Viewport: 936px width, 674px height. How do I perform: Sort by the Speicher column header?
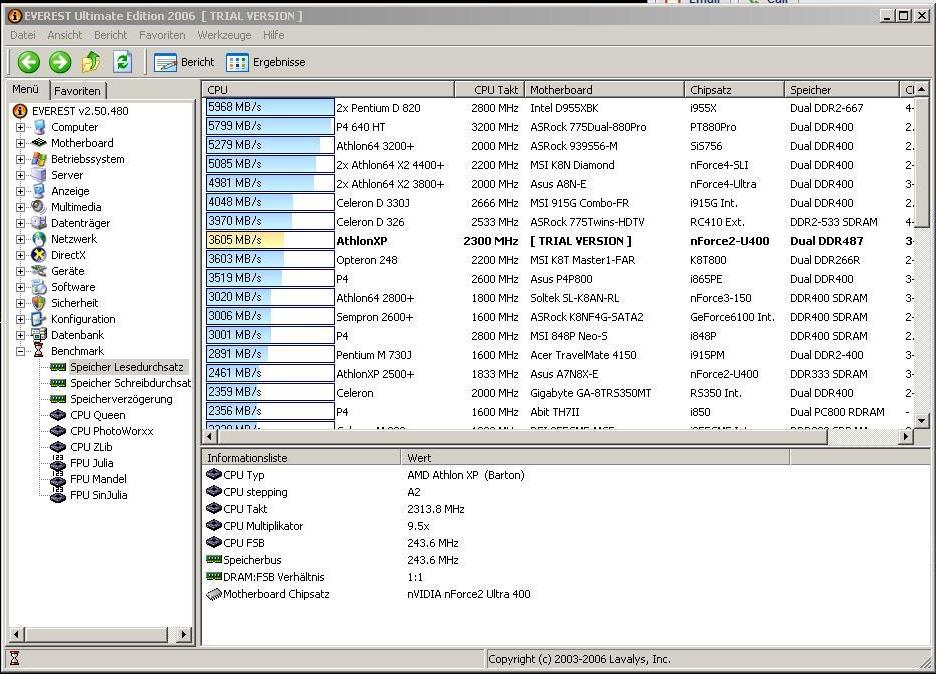[x=841, y=90]
